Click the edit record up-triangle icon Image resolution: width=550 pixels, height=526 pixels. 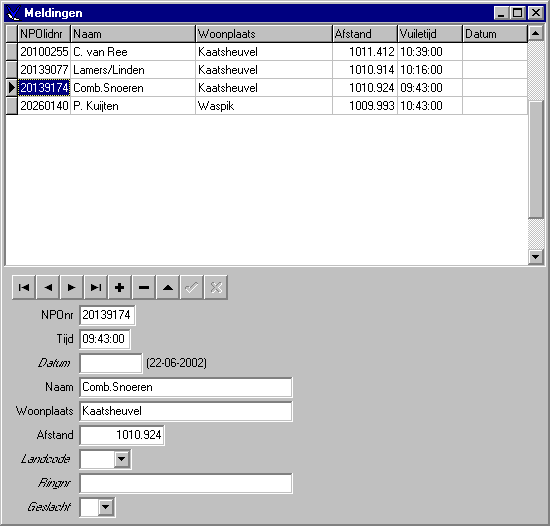coord(168,288)
